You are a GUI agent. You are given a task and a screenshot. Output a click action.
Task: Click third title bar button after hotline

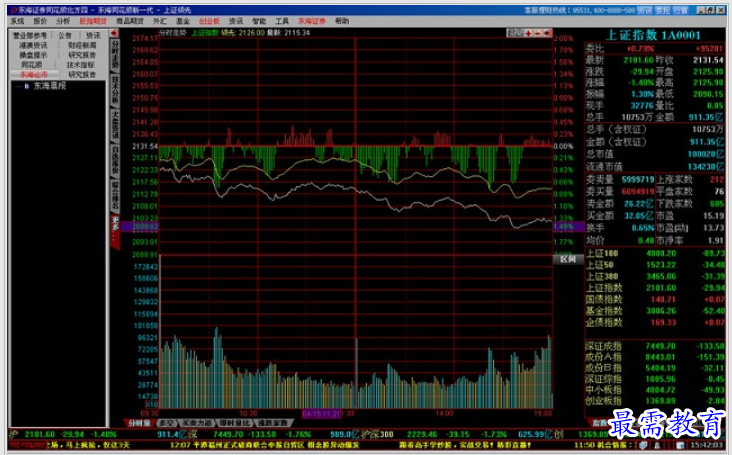click(x=680, y=10)
